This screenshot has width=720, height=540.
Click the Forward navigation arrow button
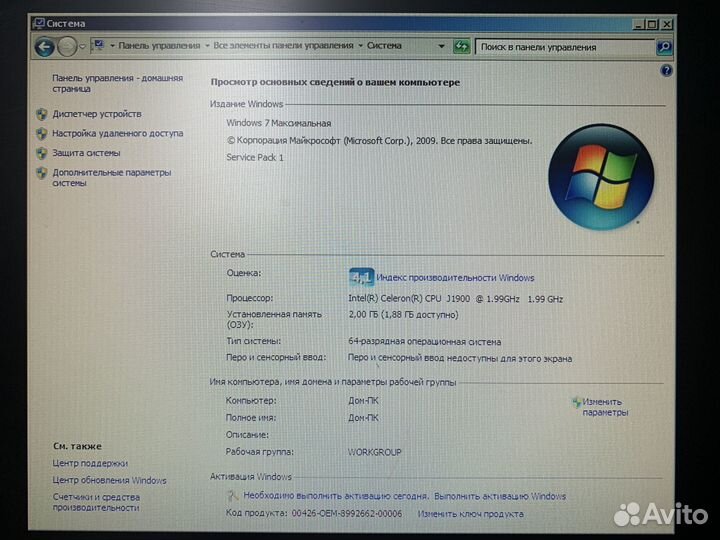click(68, 47)
